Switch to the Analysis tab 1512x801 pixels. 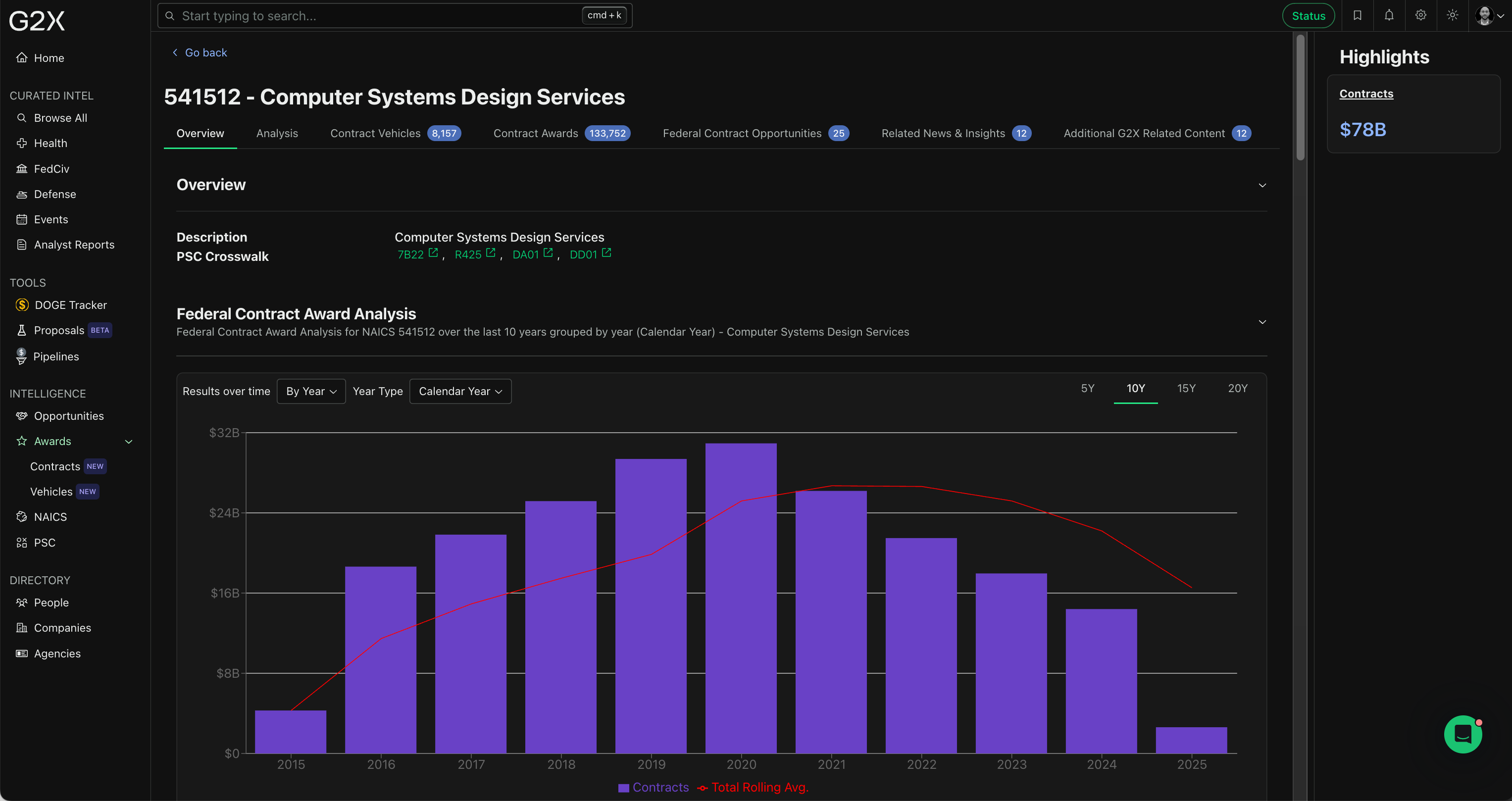point(277,133)
